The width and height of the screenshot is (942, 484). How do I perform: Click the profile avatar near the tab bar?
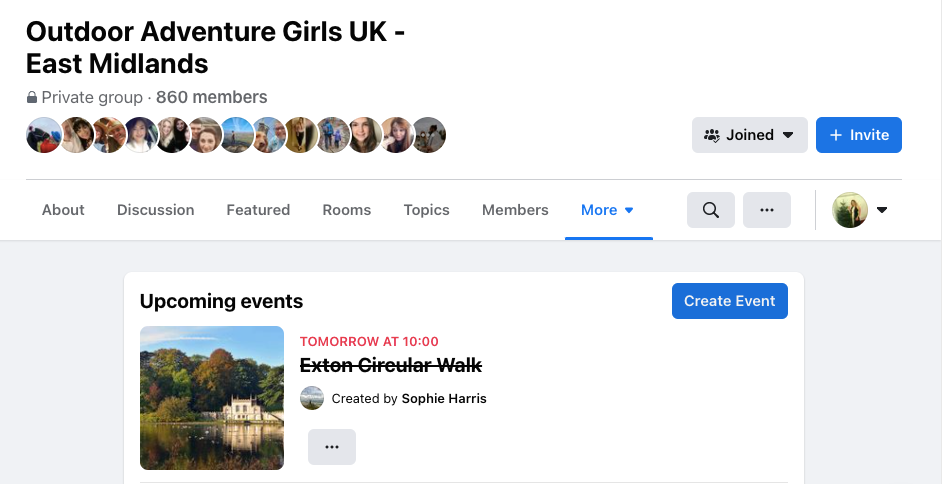(x=849, y=210)
